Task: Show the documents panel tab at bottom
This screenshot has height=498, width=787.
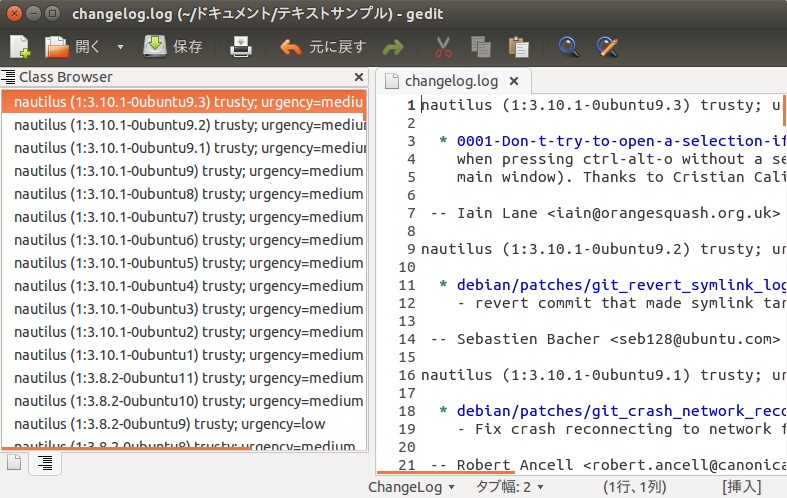Action: pyautogui.click(x=14, y=462)
